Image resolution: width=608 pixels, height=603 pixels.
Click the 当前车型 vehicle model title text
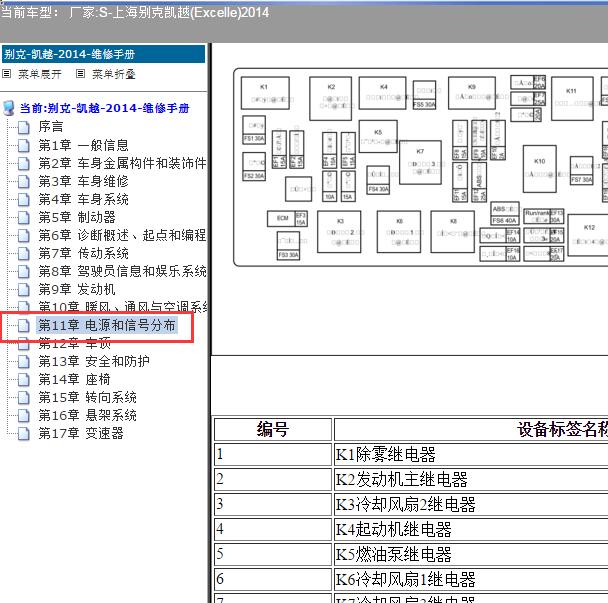point(135,12)
